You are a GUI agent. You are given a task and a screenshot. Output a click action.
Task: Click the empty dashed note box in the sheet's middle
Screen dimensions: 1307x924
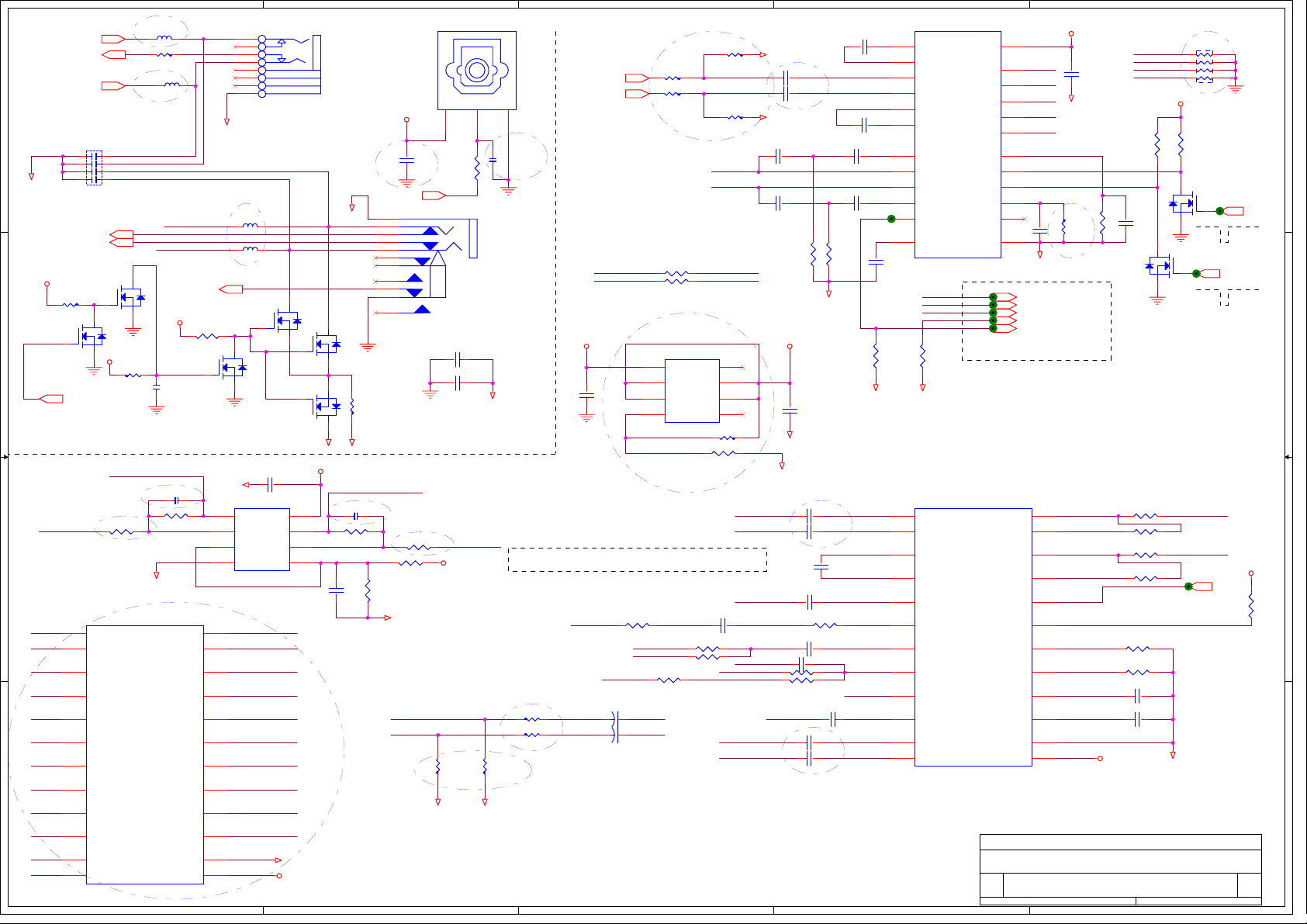point(638,559)
